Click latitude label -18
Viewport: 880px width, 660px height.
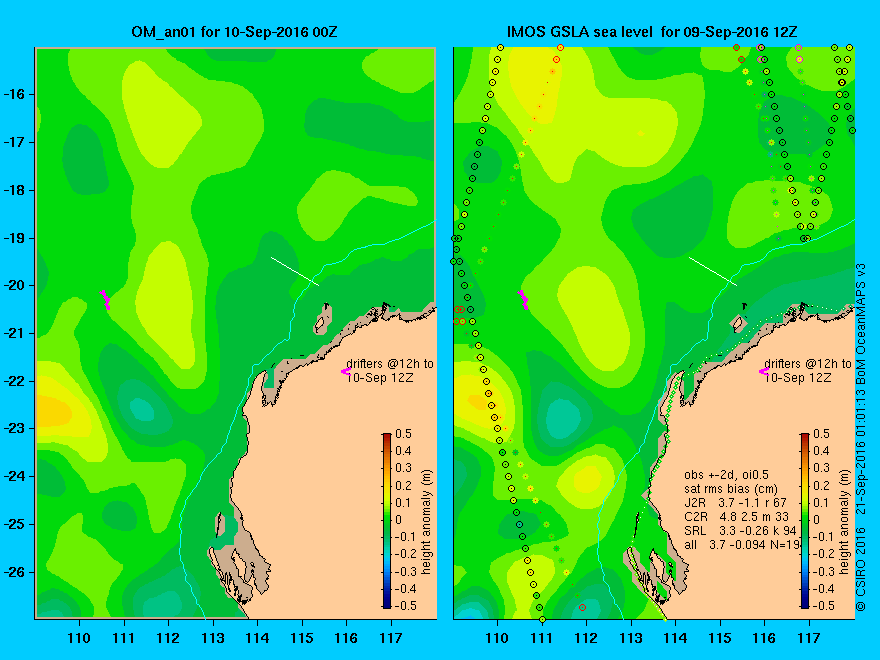coord(15,190)
